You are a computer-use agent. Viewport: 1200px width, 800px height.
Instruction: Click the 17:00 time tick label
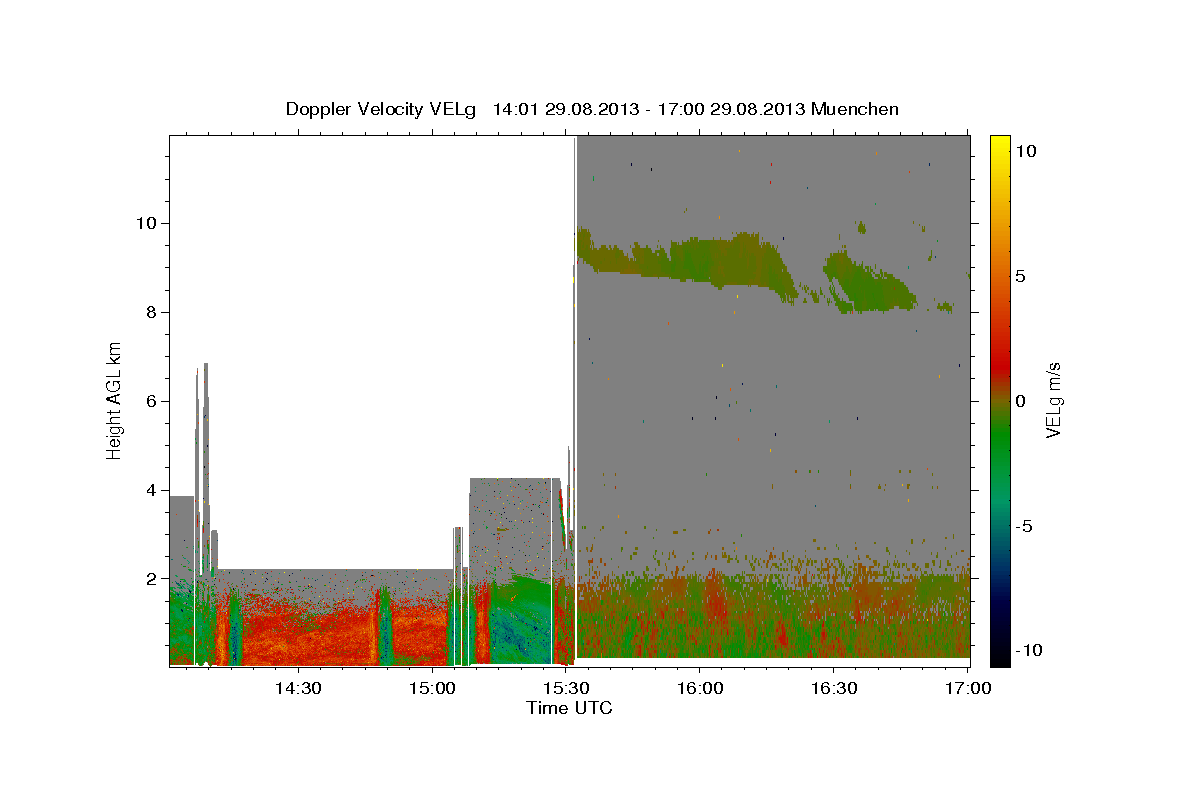[x=967, y=688]
